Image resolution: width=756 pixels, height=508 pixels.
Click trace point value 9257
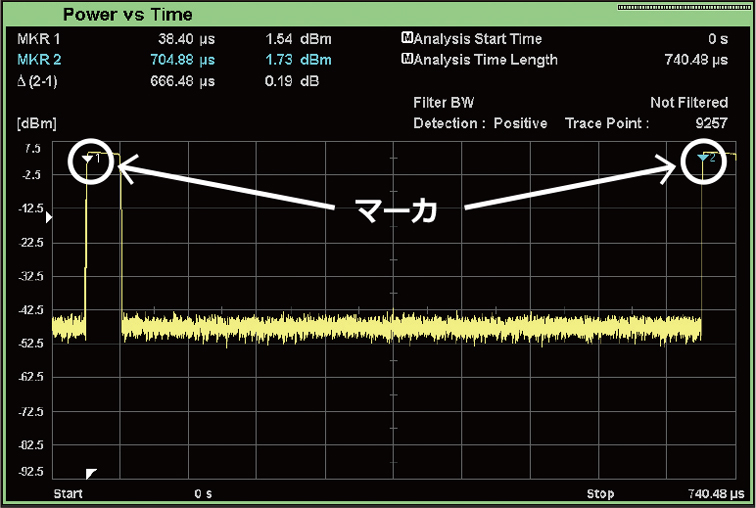click(711, 123)
